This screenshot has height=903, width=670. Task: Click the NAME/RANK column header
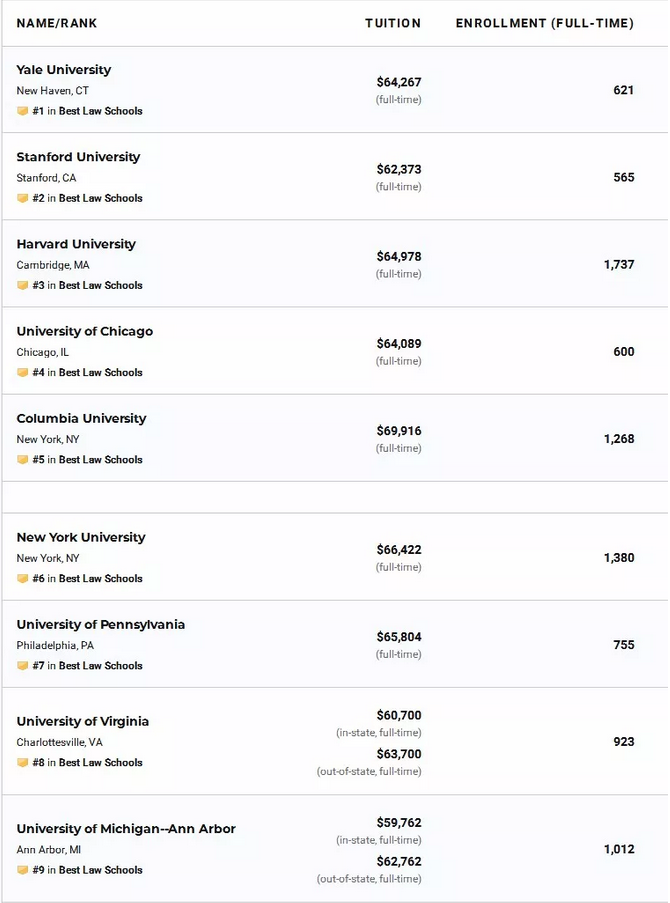[56, 23]
